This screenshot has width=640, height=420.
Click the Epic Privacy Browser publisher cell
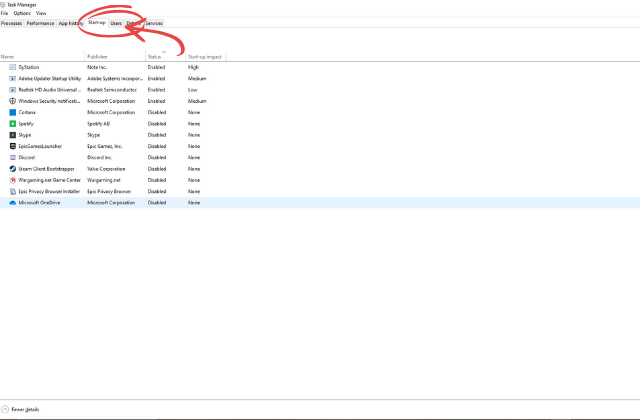(x=109, y=191)
